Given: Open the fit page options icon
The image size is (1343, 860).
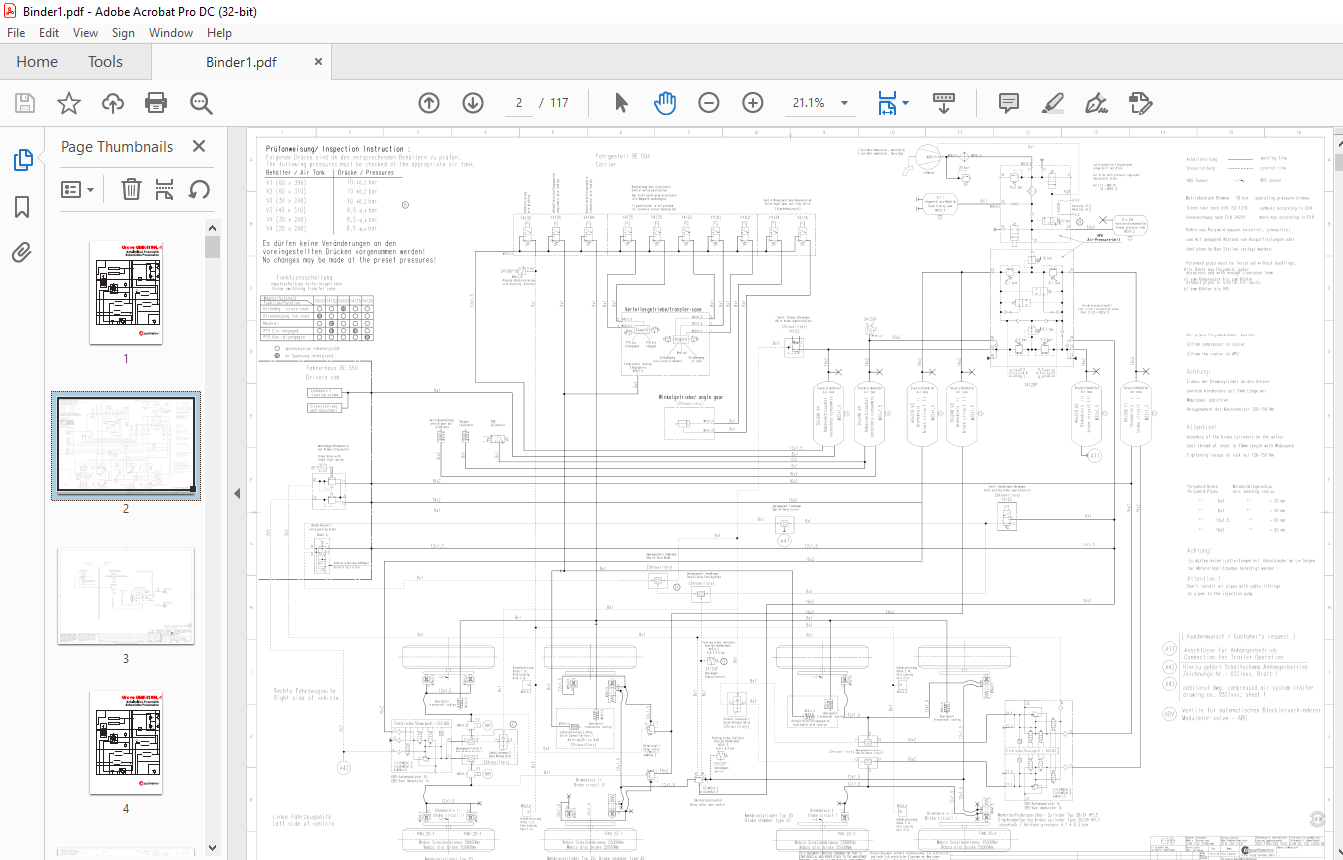Looking at the screenshot, I should pyautogui.click(x=887, y=103).
